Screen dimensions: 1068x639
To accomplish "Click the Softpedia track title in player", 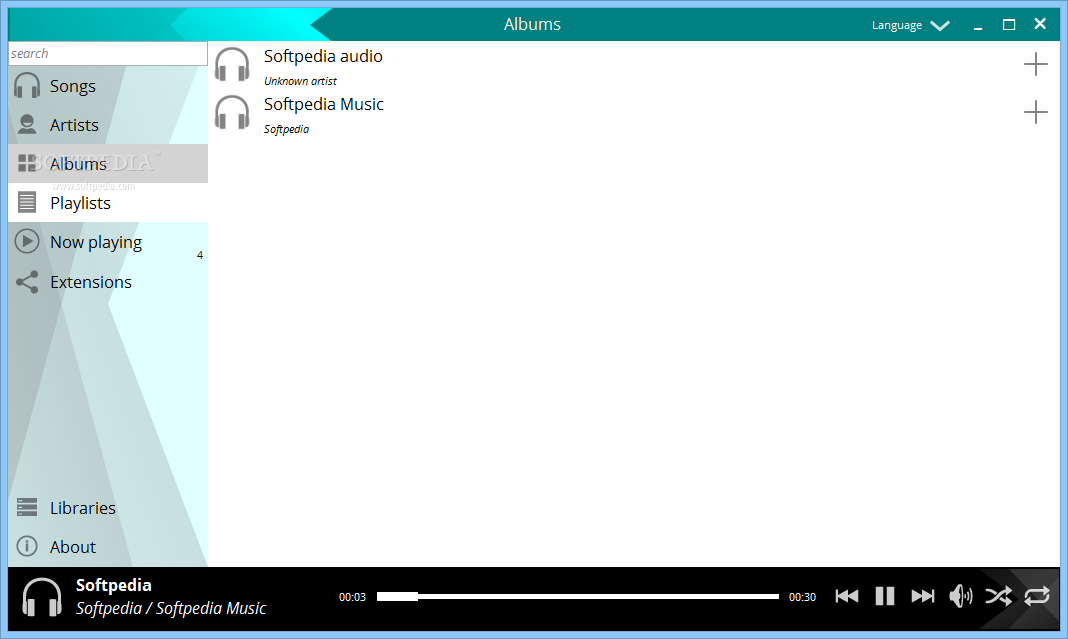I will tap(114, 585).
